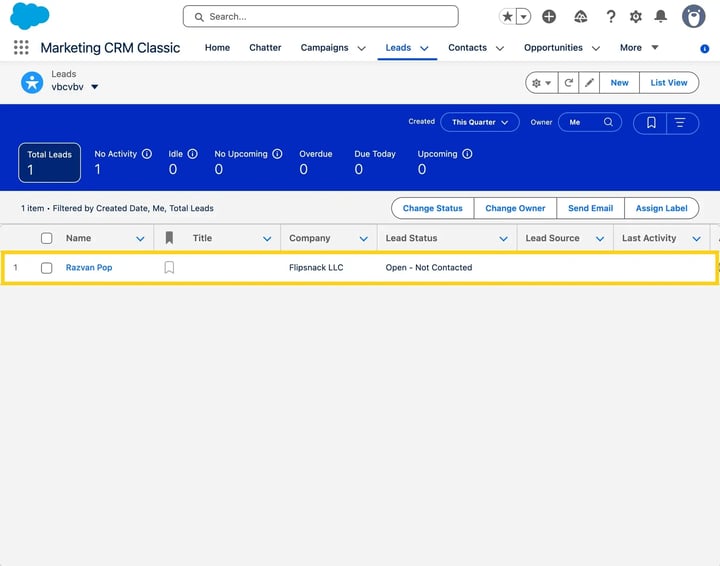Open the Lead Source column menu chevron
720x566 pixels.
600,239
